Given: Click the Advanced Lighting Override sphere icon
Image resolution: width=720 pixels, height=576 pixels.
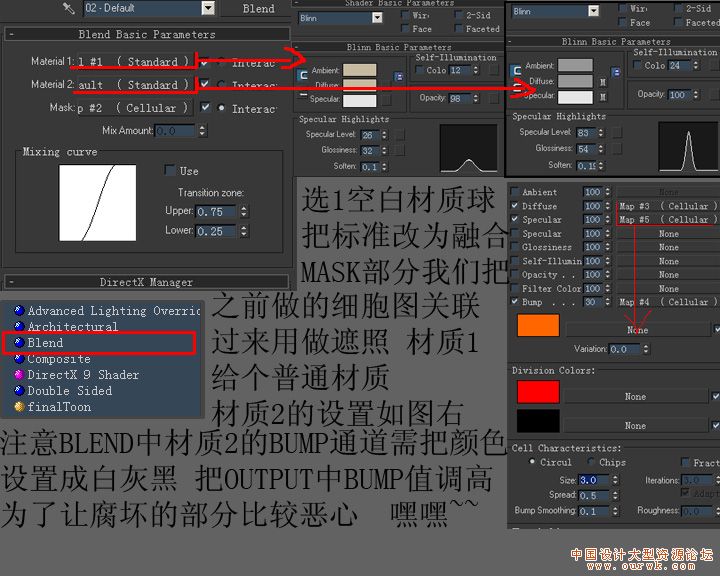Looking at the screenshot, I should pyautogui.click(x=18, y=311).
